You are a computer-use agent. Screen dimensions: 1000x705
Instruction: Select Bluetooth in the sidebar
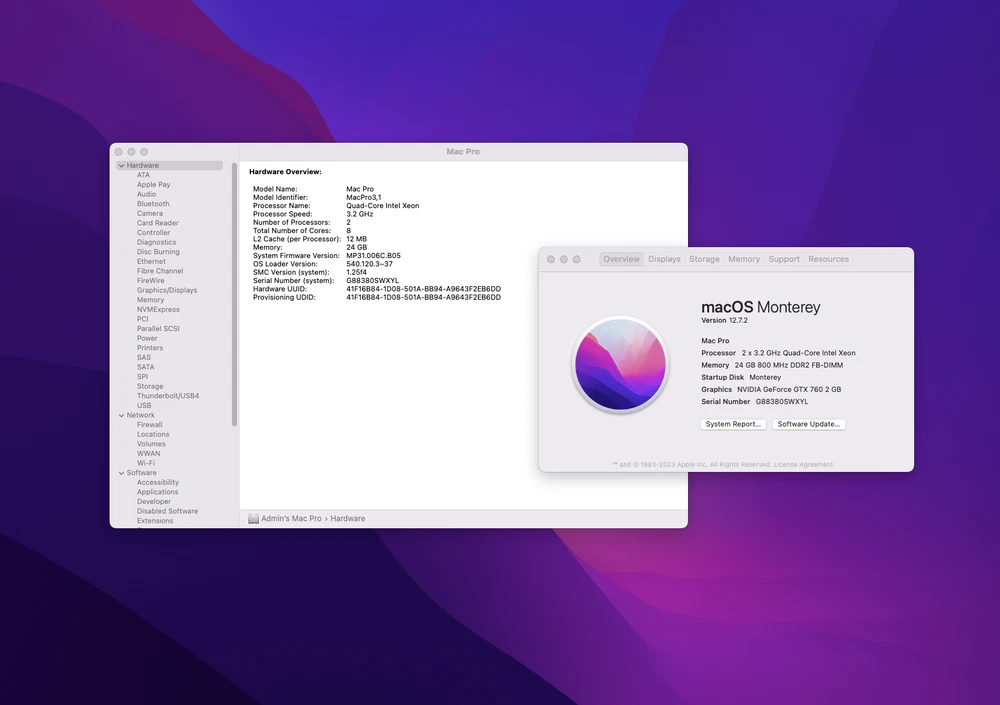click(x=153, y=204)
